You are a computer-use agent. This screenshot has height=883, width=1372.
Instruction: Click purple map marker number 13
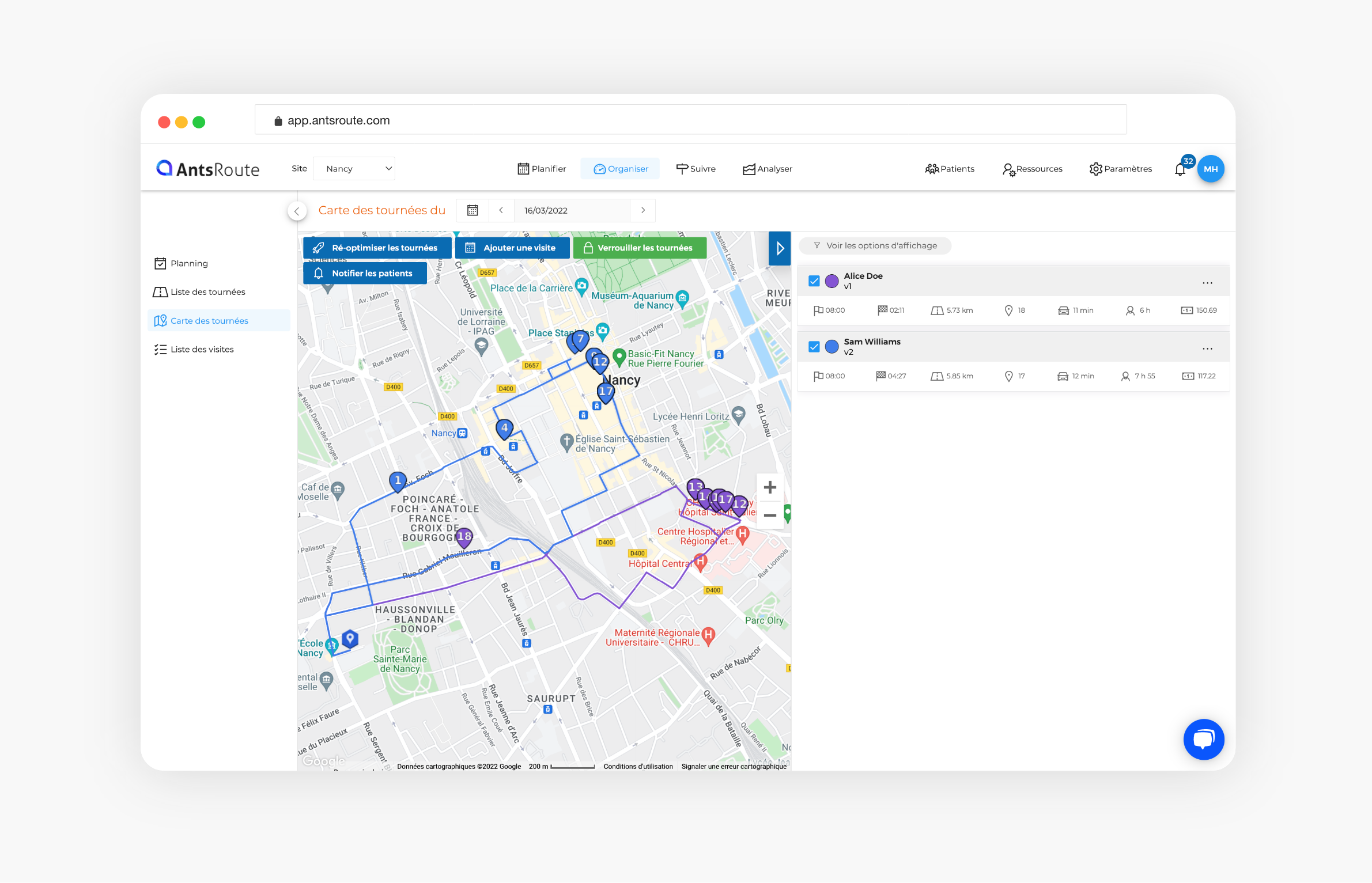tap(694, 487)
